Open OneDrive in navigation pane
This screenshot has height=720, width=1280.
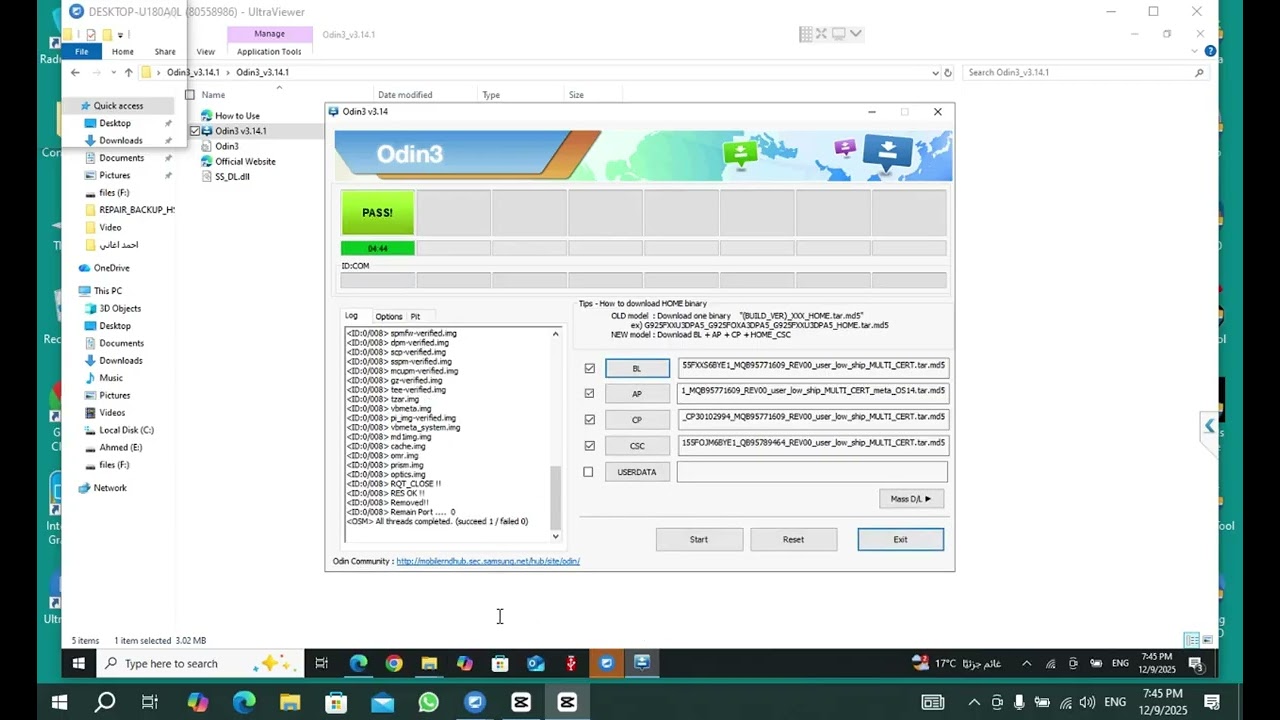(111, 268)
